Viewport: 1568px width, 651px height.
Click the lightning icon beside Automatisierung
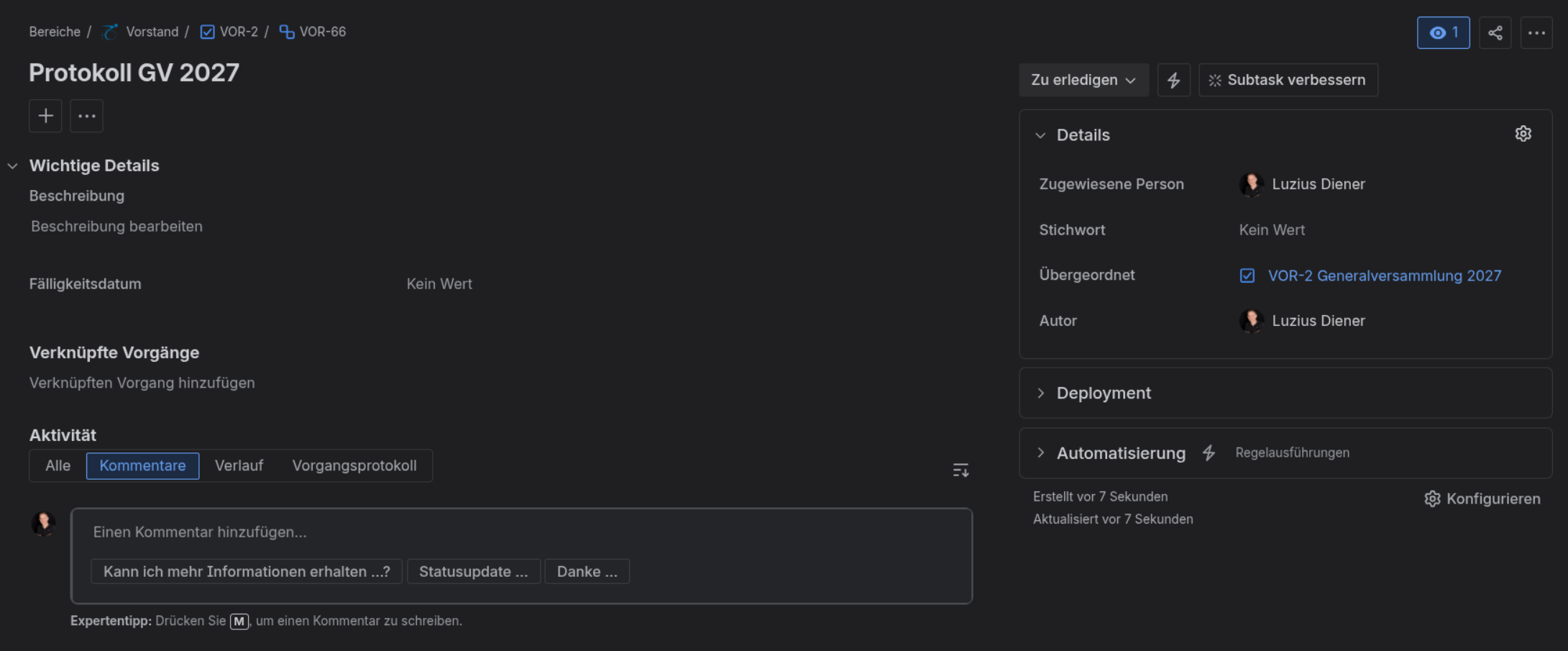[1209, 452]
